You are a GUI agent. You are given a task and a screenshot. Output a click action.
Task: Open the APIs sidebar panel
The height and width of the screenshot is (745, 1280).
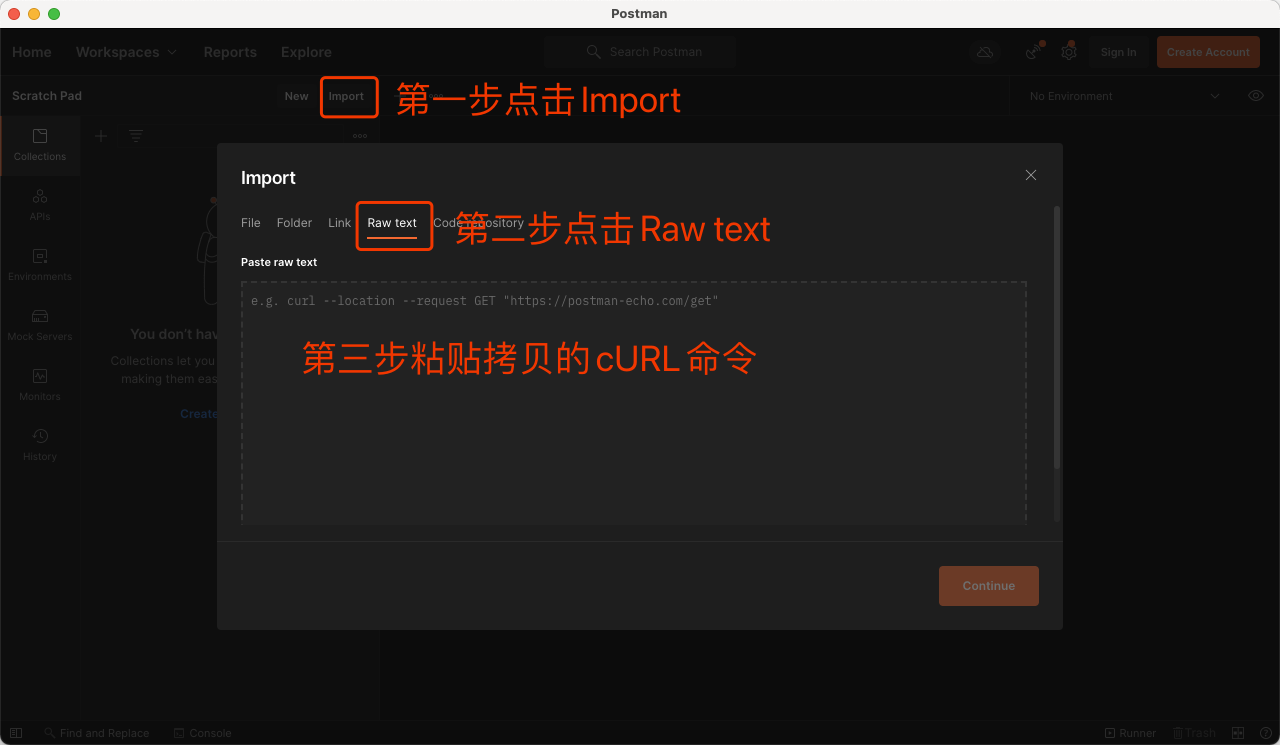click(x=40, y=205)
